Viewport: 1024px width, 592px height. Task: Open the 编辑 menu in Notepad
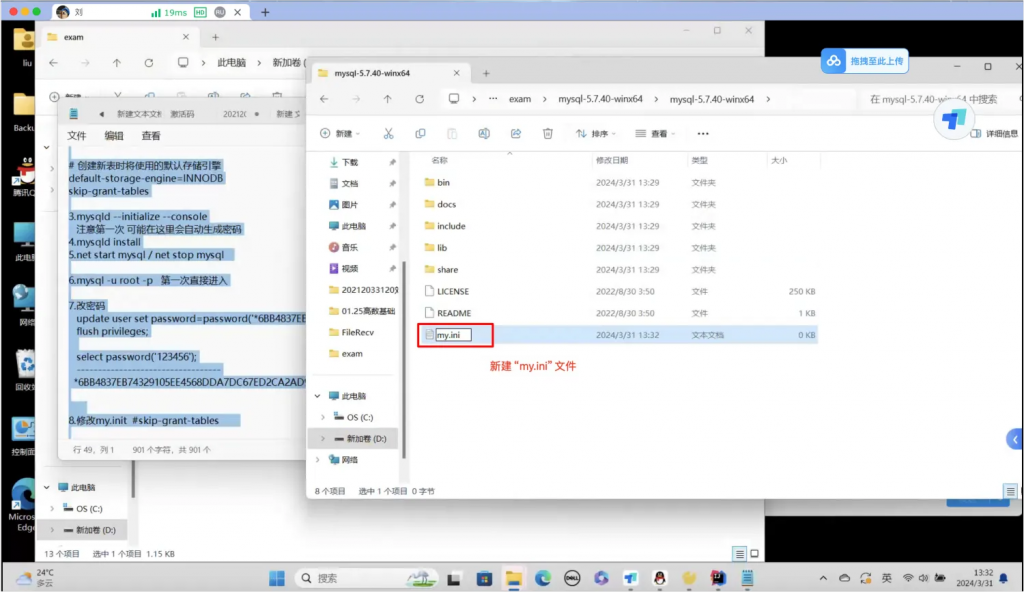pos(114,136)
